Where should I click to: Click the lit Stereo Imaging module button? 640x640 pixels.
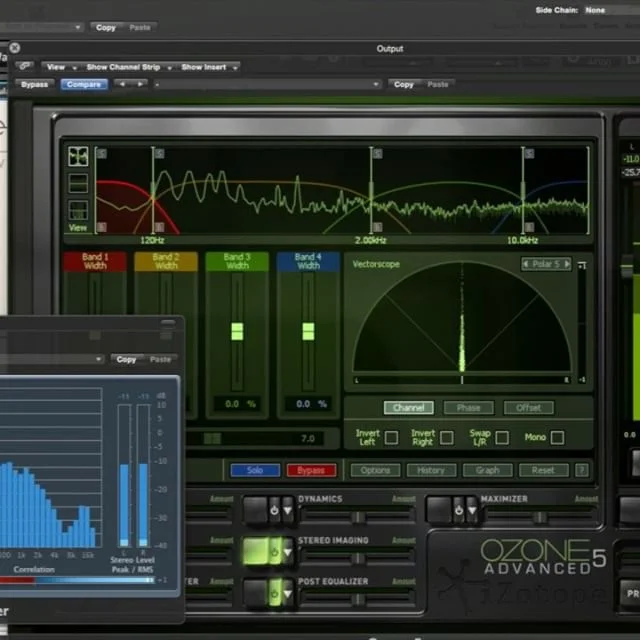click(x=256, y=551)
